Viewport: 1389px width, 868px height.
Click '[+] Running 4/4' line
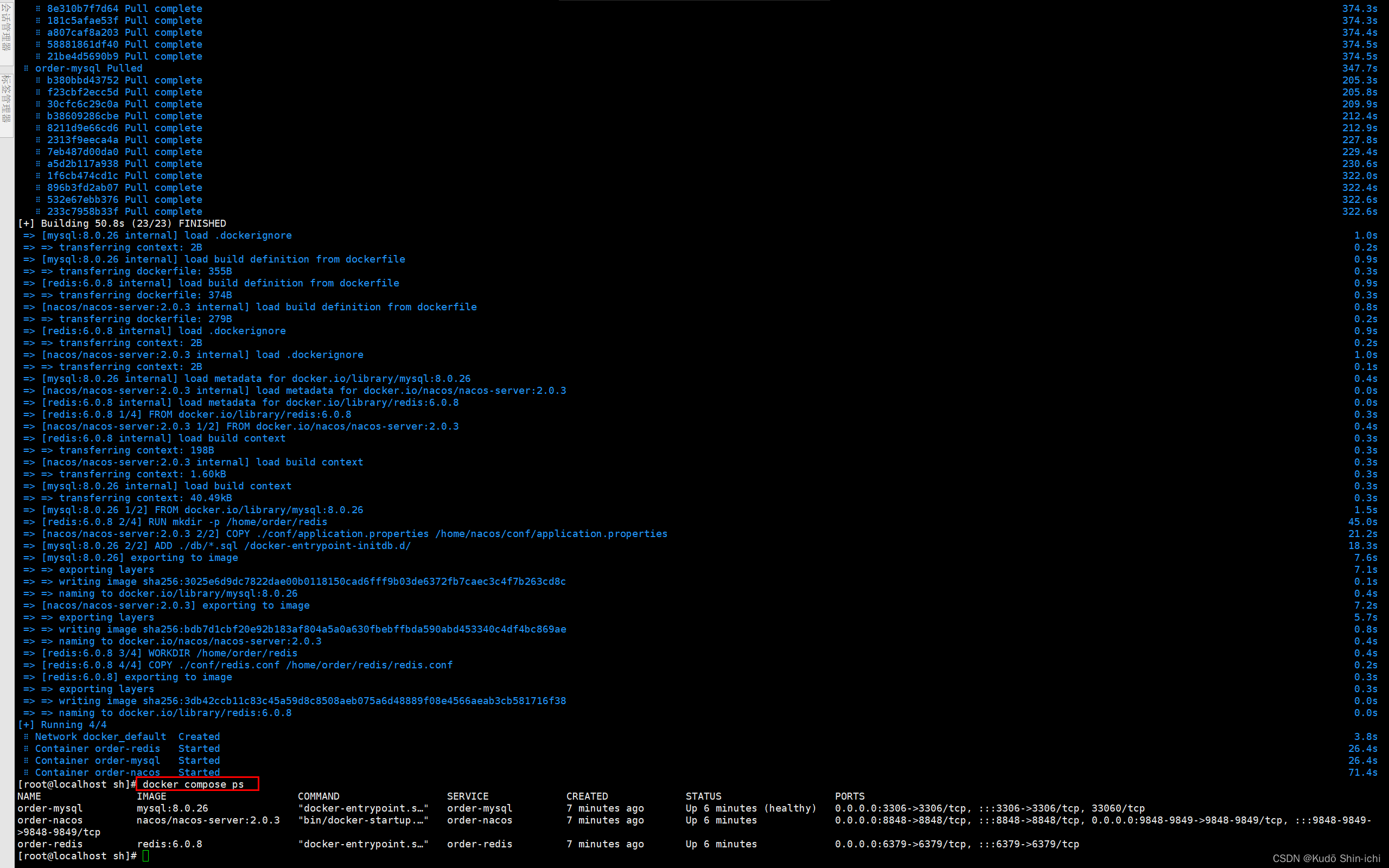[62, 725]
